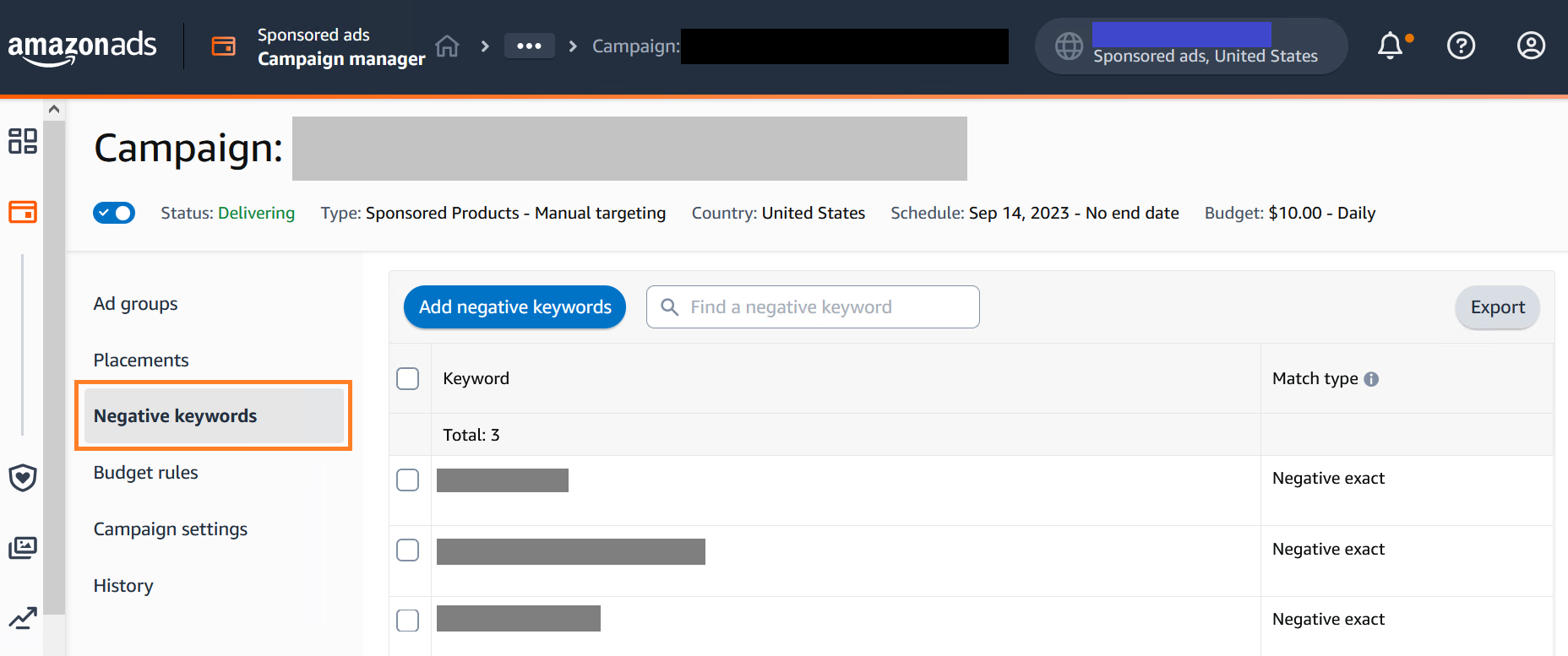Image resolution: width=1568 pixels, height=656 pixels.
Task: Tick the first keyword row checkbox
Action: [408, 480]
